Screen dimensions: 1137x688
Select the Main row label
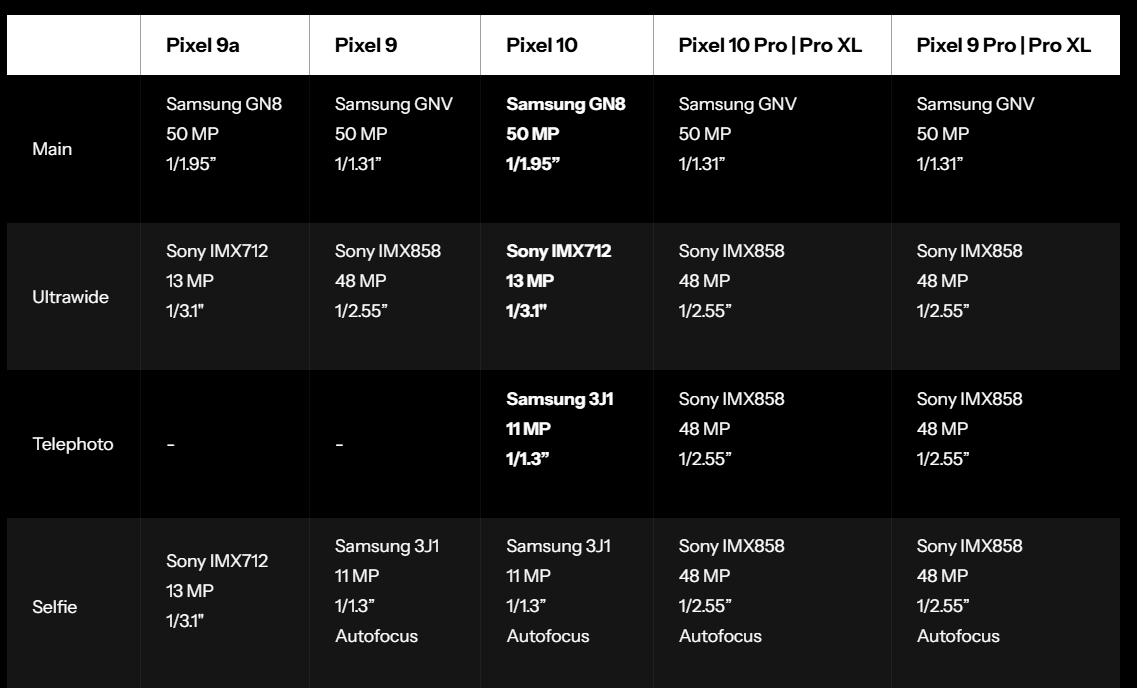pyautogui.click(x=52, y=149)
